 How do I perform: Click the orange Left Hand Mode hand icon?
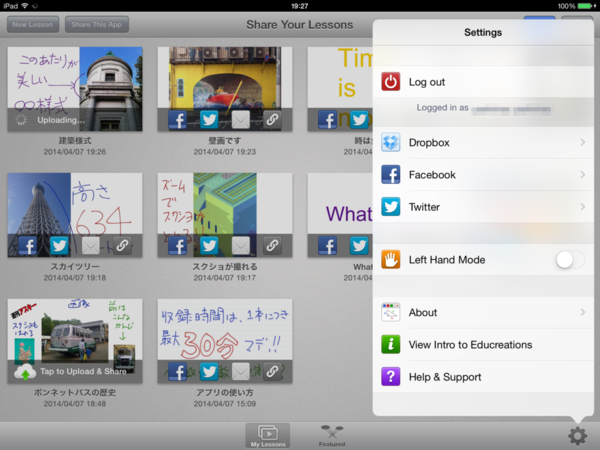[x=390, y=259]
